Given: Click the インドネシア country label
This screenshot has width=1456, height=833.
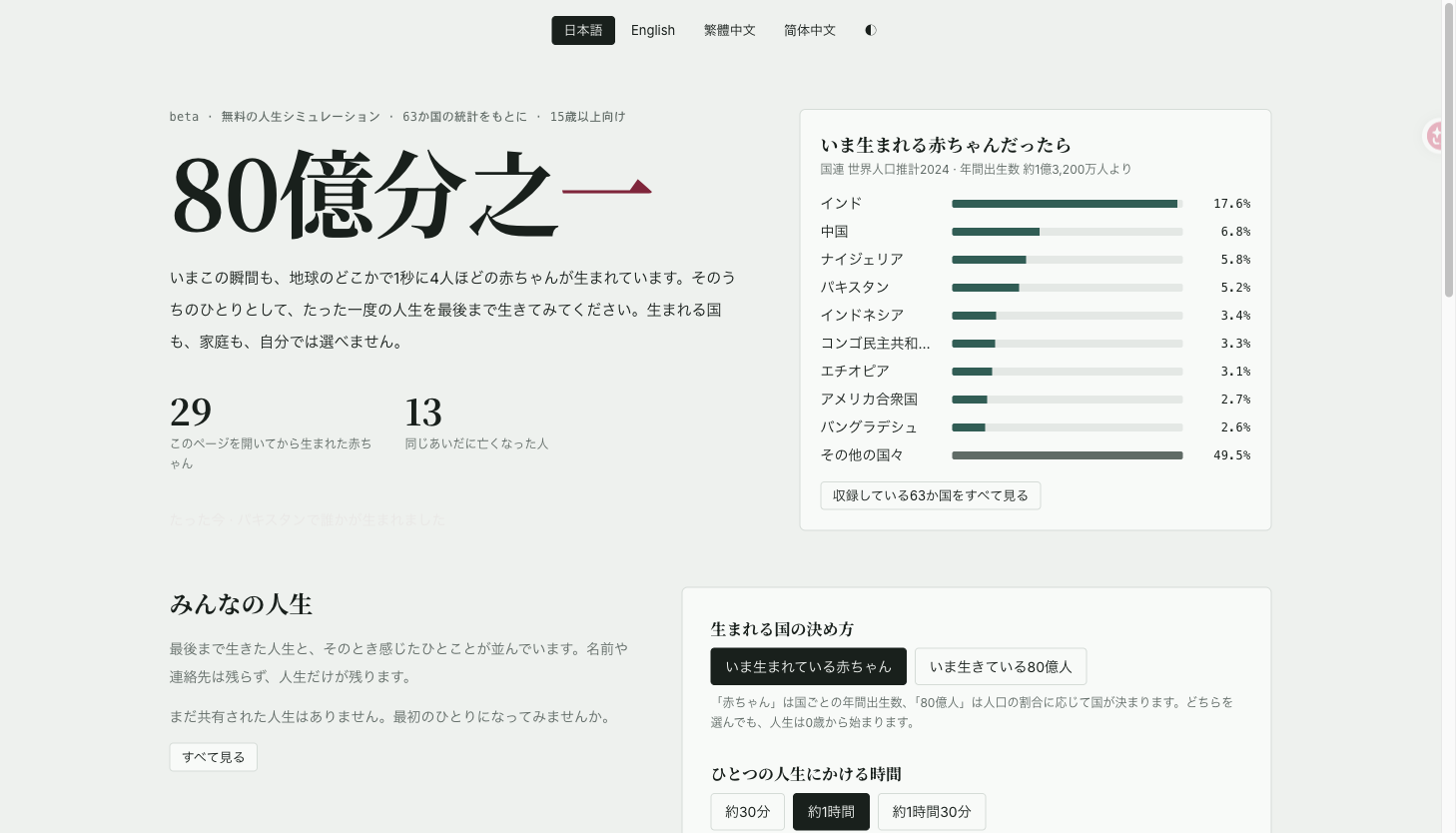Looking at the screenshot, I should (862, 316).
